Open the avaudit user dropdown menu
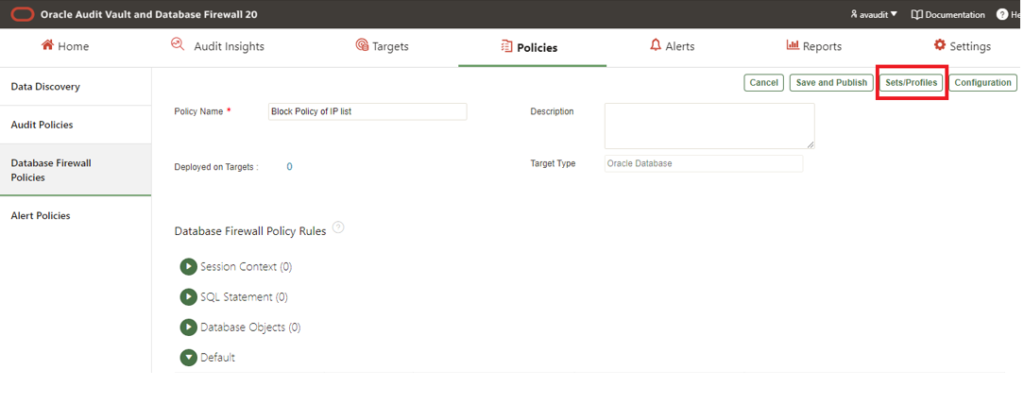 tap(873, 14)
